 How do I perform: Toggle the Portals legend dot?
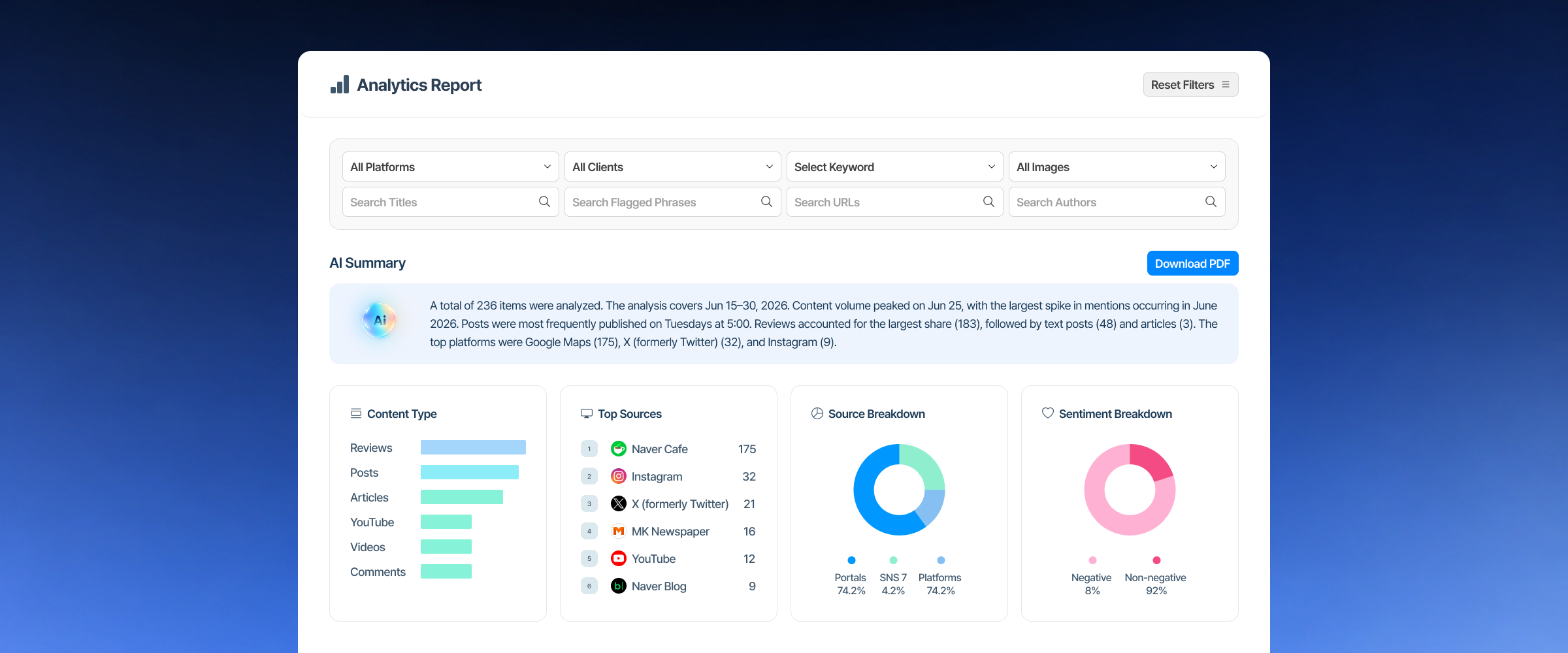(851, 560)
